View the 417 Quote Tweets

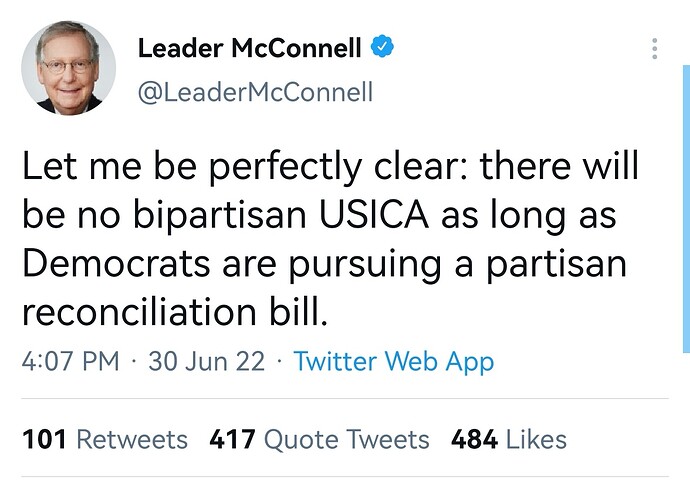tap(319, 440)
